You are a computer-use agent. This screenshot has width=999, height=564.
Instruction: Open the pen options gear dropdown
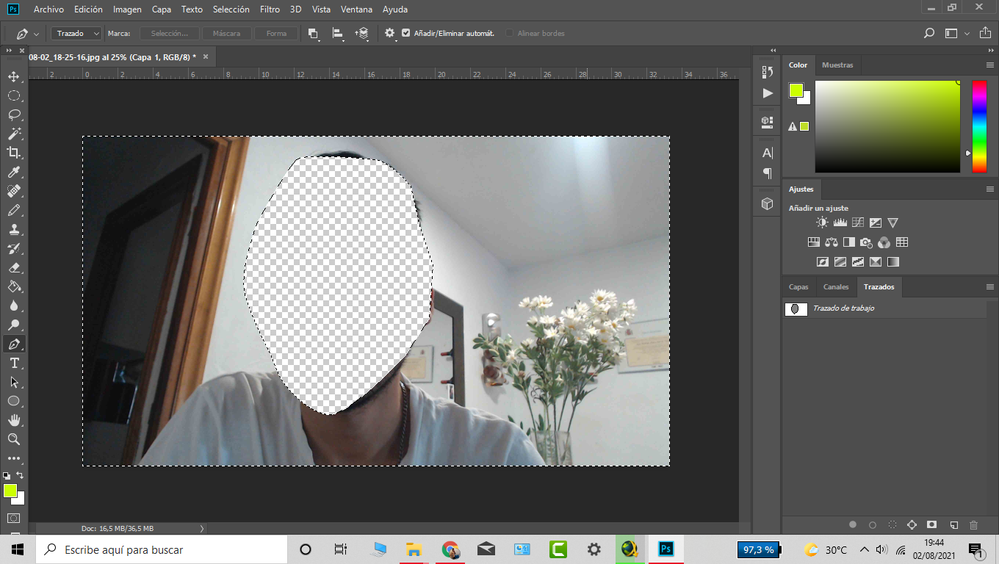389,33
